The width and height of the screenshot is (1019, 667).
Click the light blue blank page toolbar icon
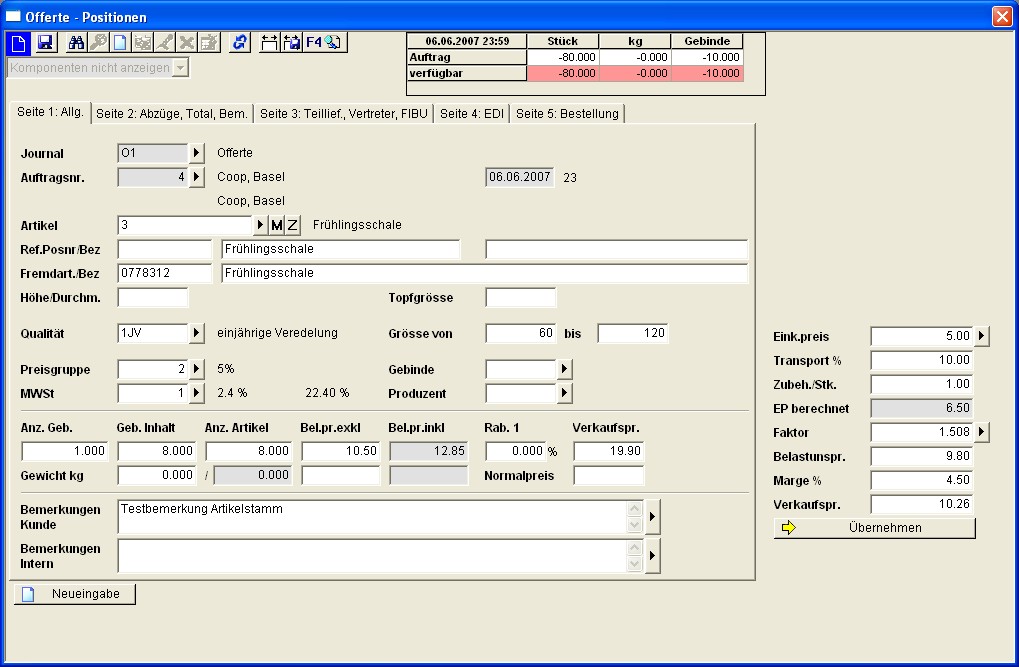pos(120,43)
